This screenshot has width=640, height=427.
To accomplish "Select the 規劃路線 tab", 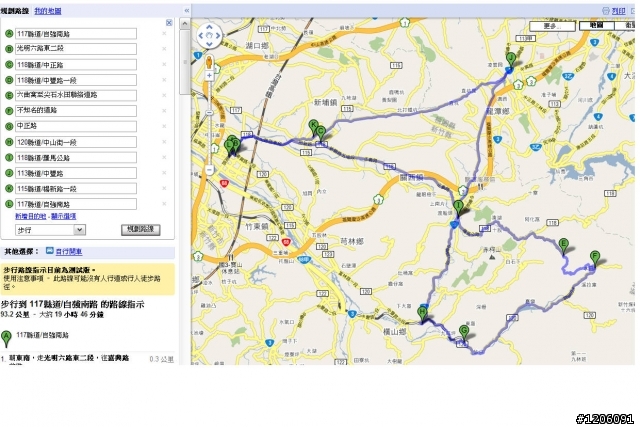I will (x=15, y=11).
